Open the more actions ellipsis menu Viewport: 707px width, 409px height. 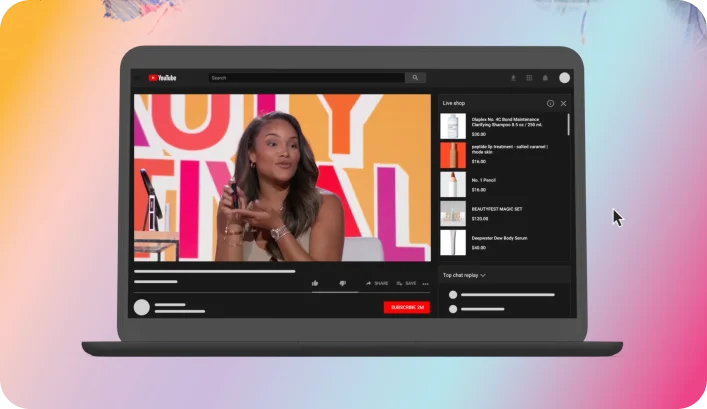pos(425,284)
